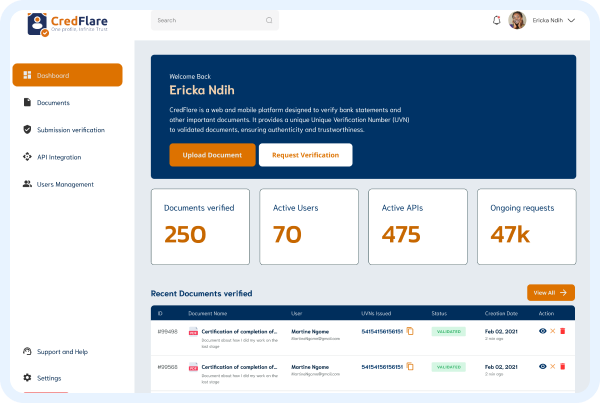Viewport: 600px width, 403px height.
Task: Click the X icon for document #99498
Action: tap(552, 330)
